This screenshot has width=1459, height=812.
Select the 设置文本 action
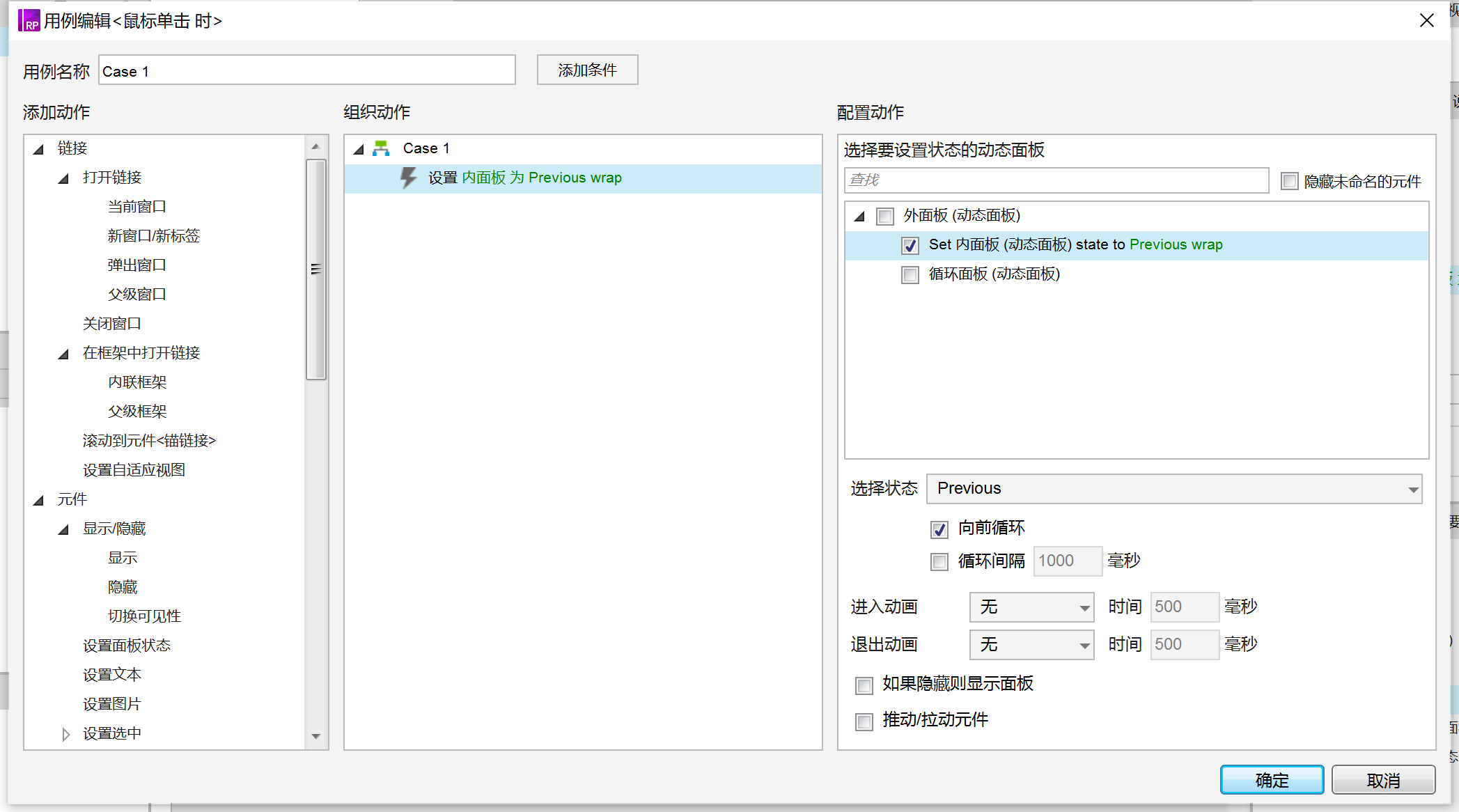click(111, 674)
